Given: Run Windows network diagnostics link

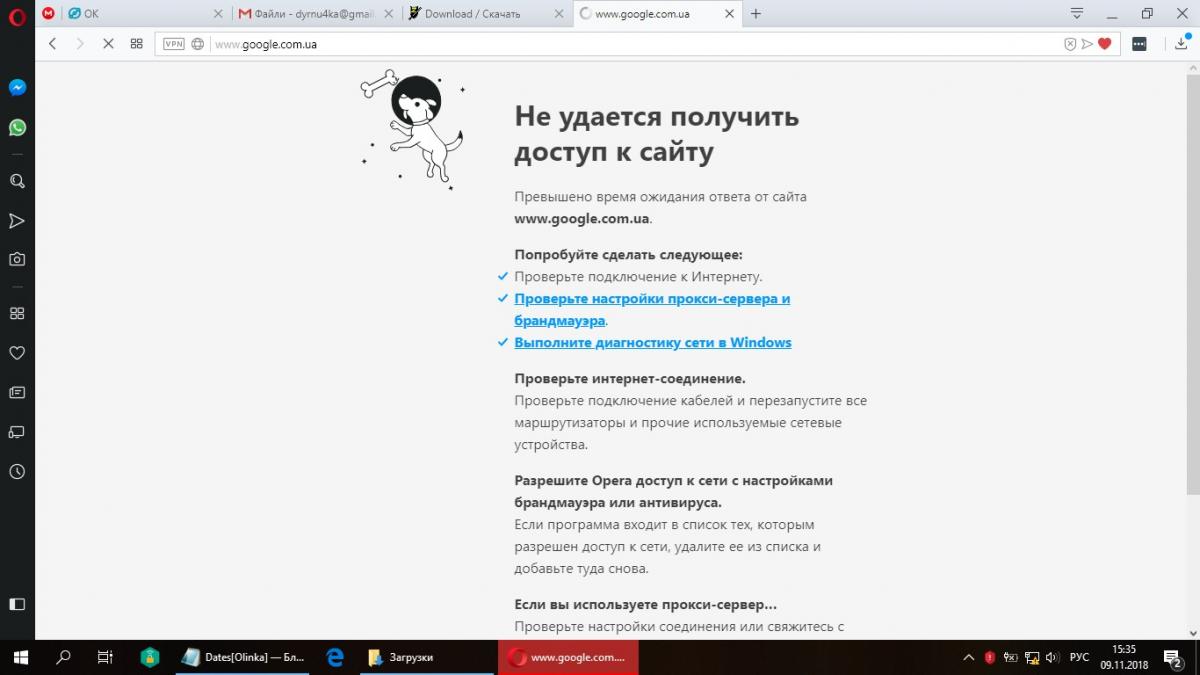Looking at the screenshot, I should tap(653, 342).
